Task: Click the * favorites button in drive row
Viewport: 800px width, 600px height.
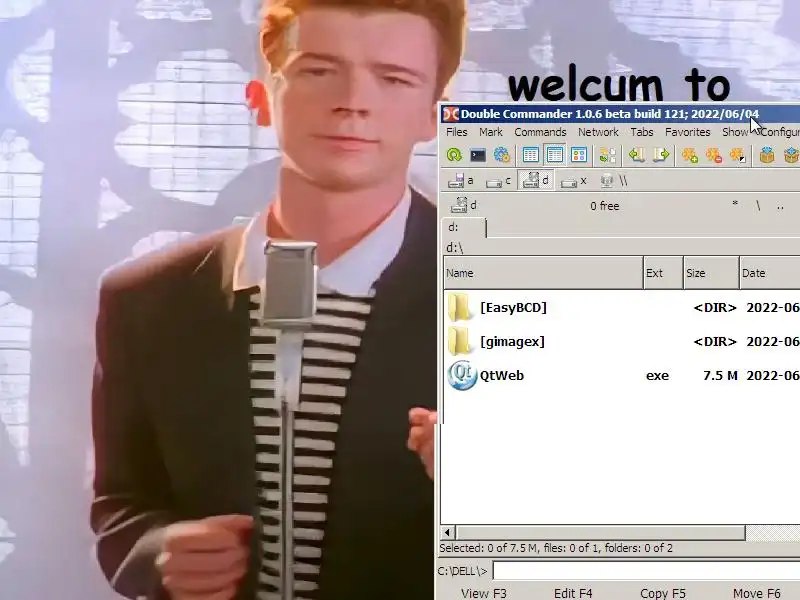Action: click(x=735, y=205)
